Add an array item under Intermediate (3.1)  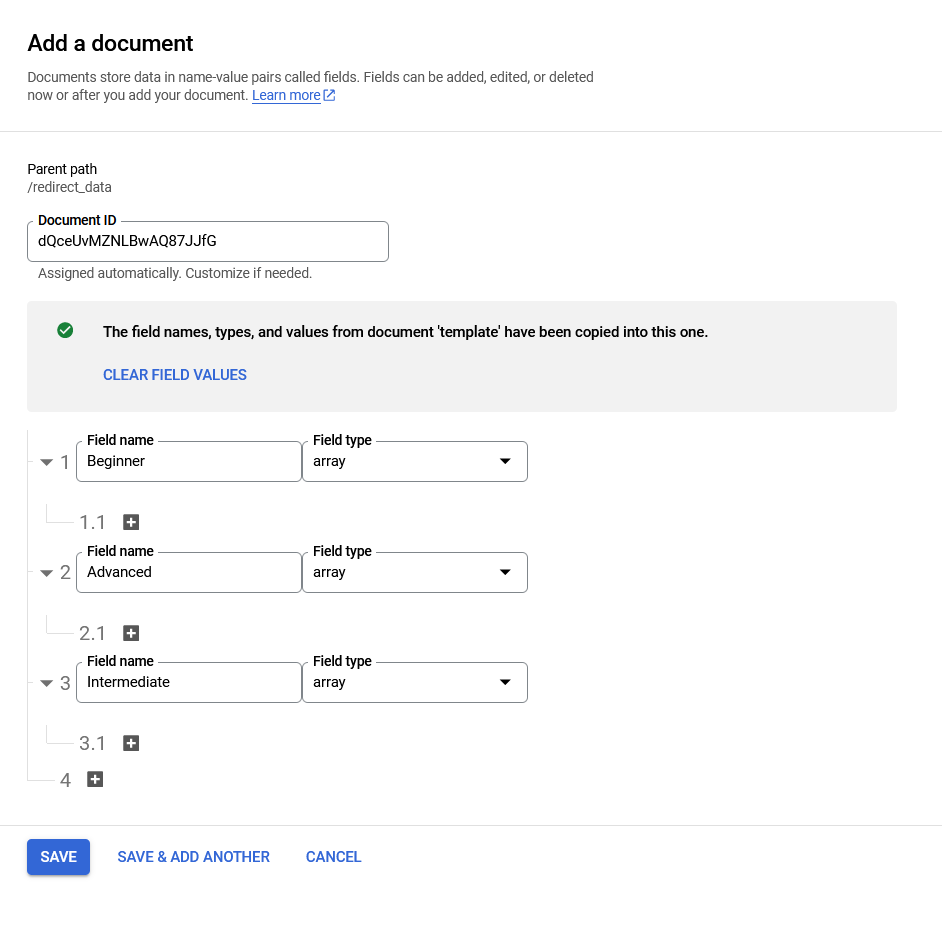pyautogui.click(x=131, y=743)
